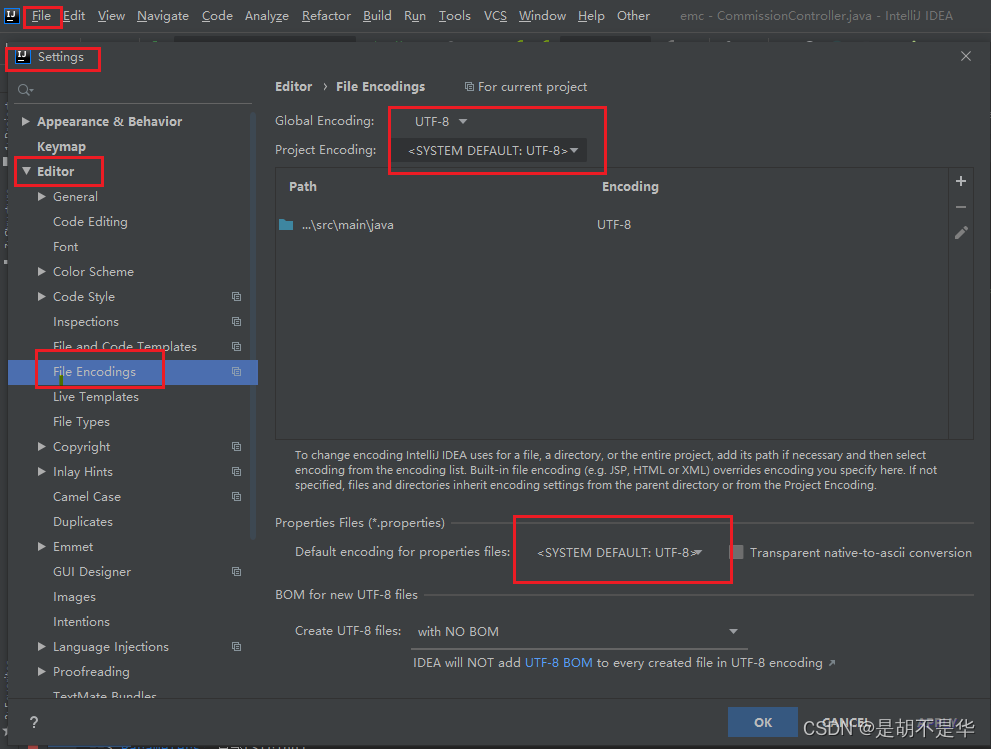Open the Project Encoding dropdown

click(x=489, y=150)
